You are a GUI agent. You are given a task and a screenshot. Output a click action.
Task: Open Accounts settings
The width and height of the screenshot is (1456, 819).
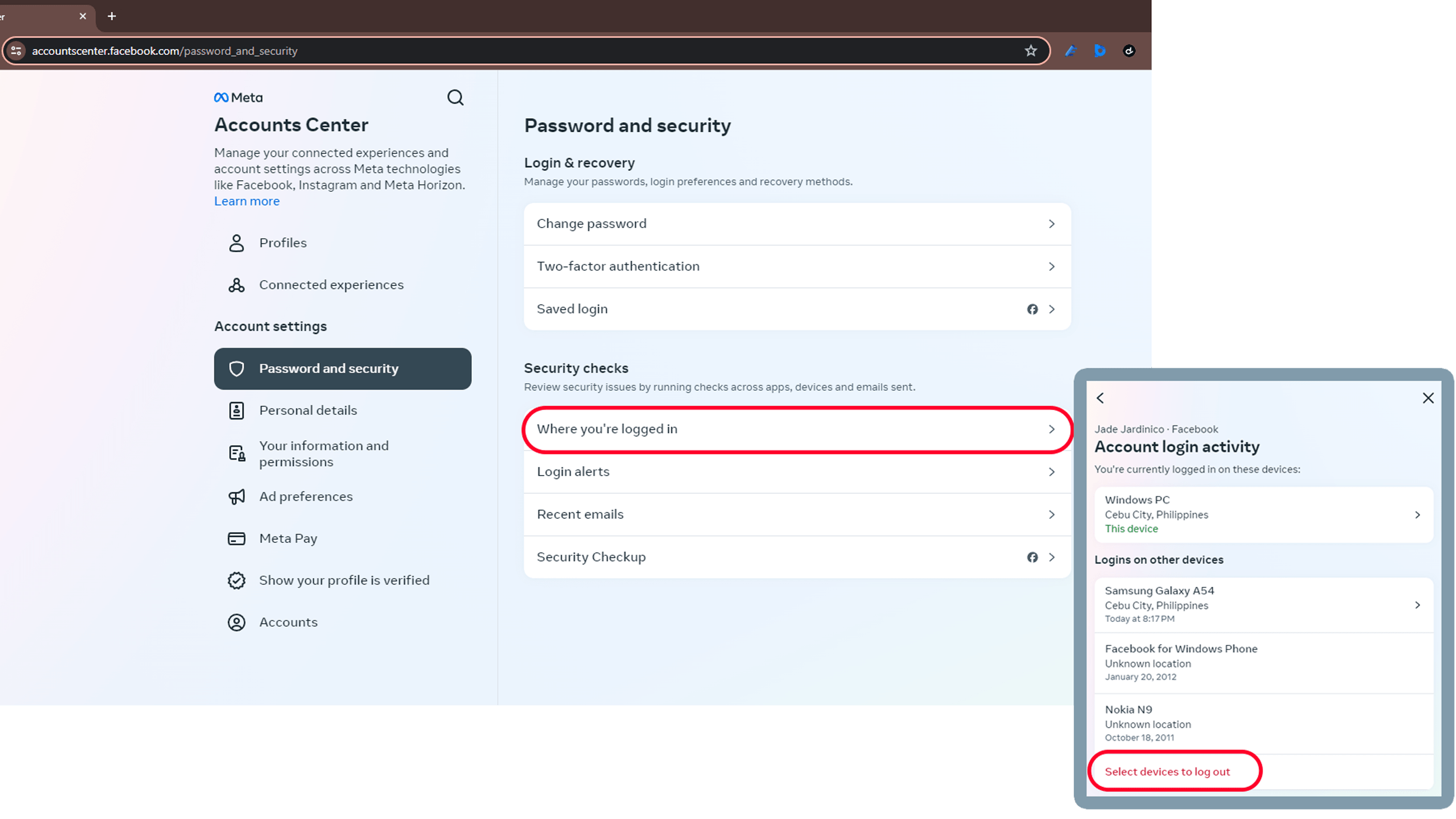(288, 622)
